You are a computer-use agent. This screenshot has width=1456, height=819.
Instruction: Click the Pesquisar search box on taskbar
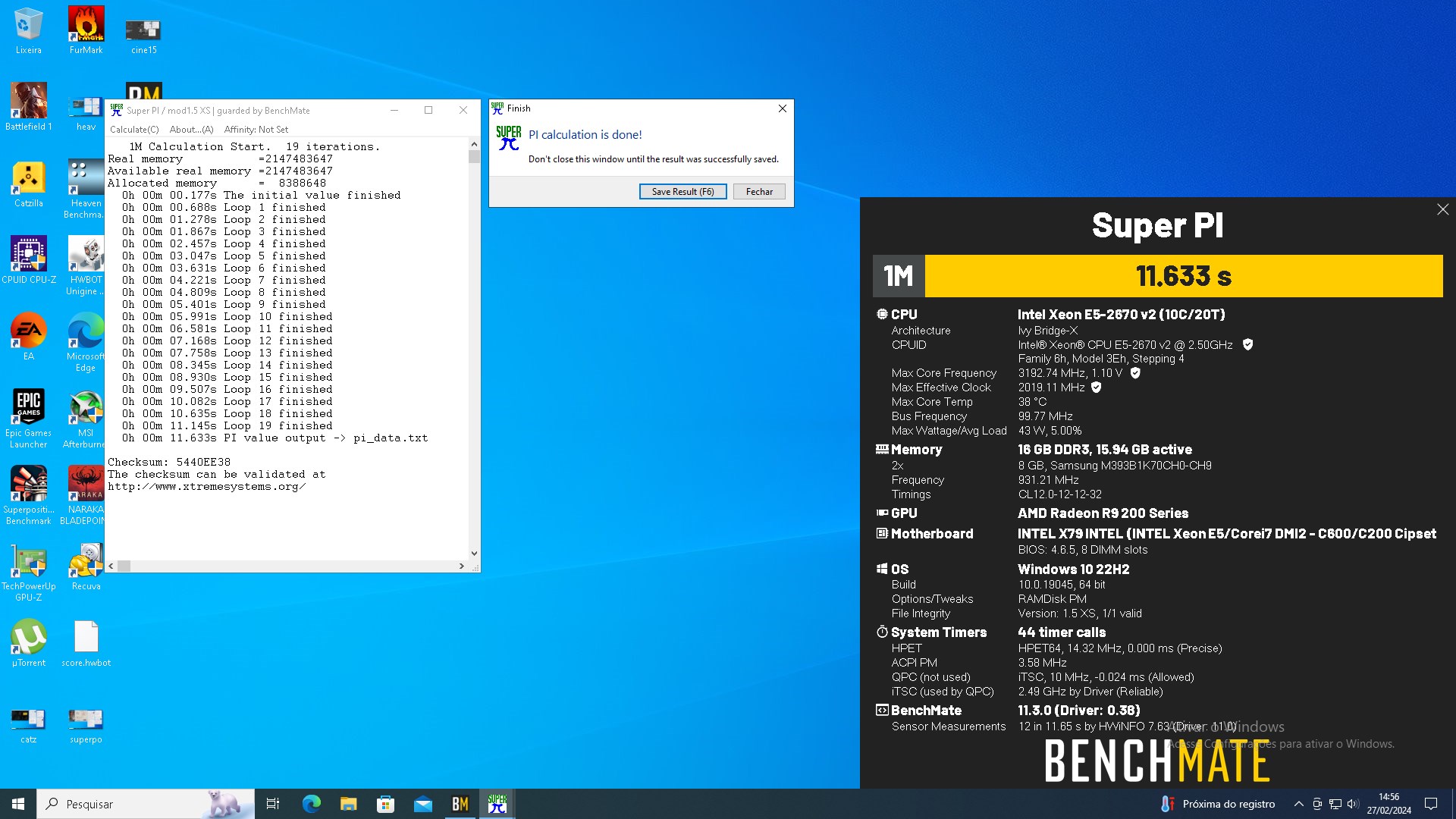pos(146,804)
